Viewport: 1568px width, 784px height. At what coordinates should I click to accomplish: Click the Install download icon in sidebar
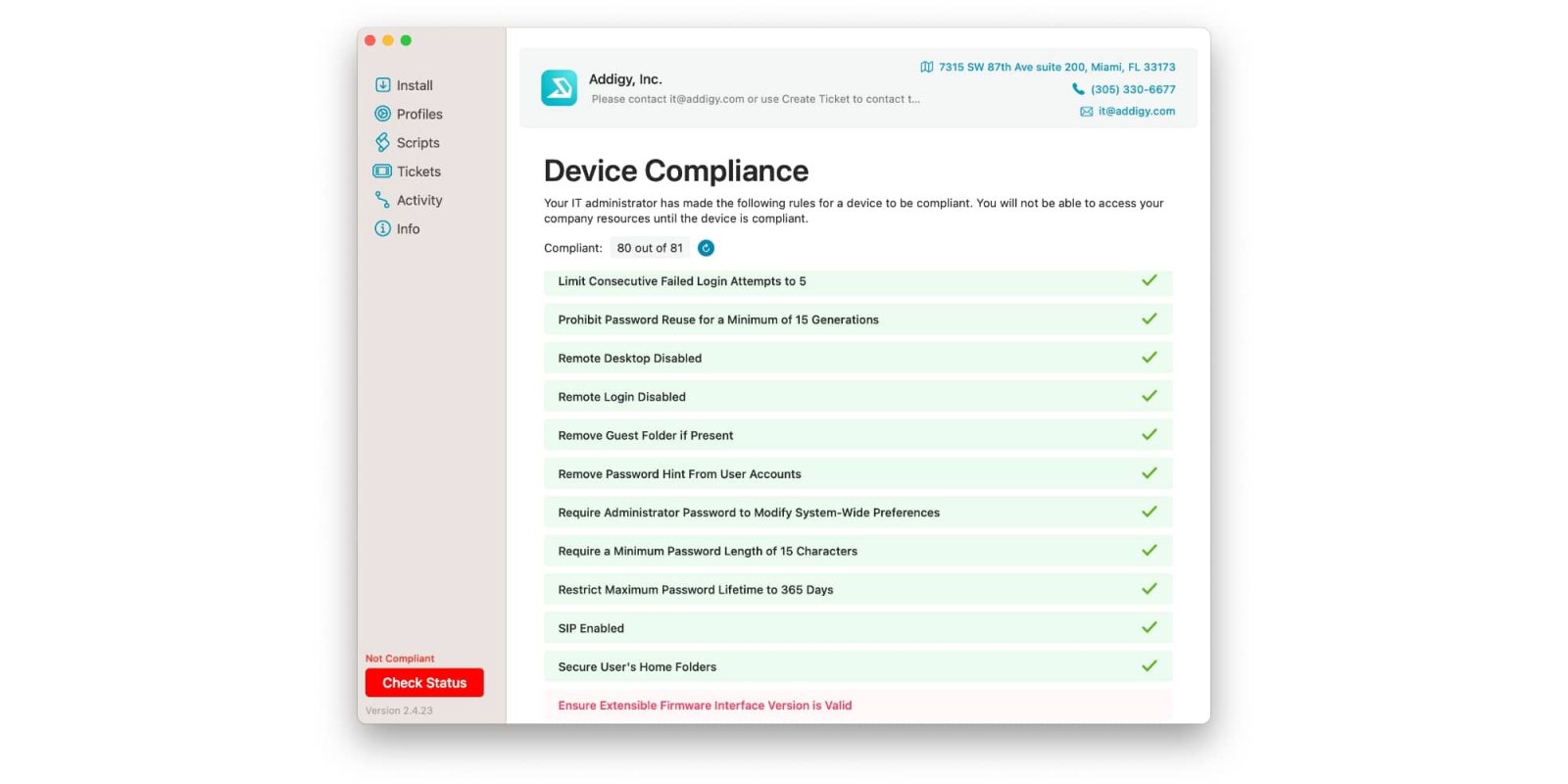(x=382, y=85)
